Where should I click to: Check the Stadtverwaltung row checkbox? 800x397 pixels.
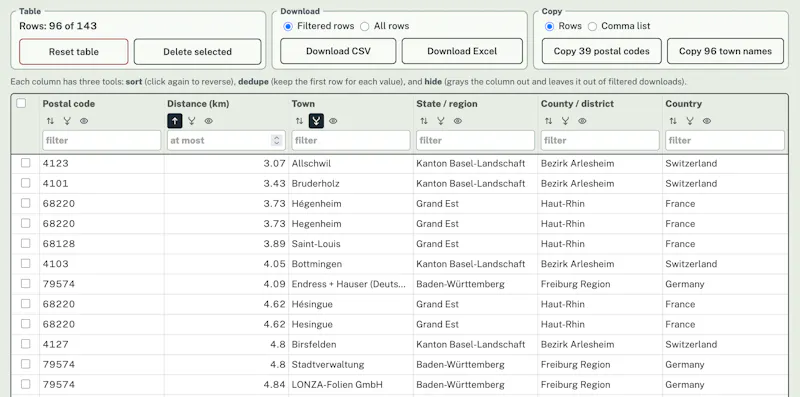(26, 364)
